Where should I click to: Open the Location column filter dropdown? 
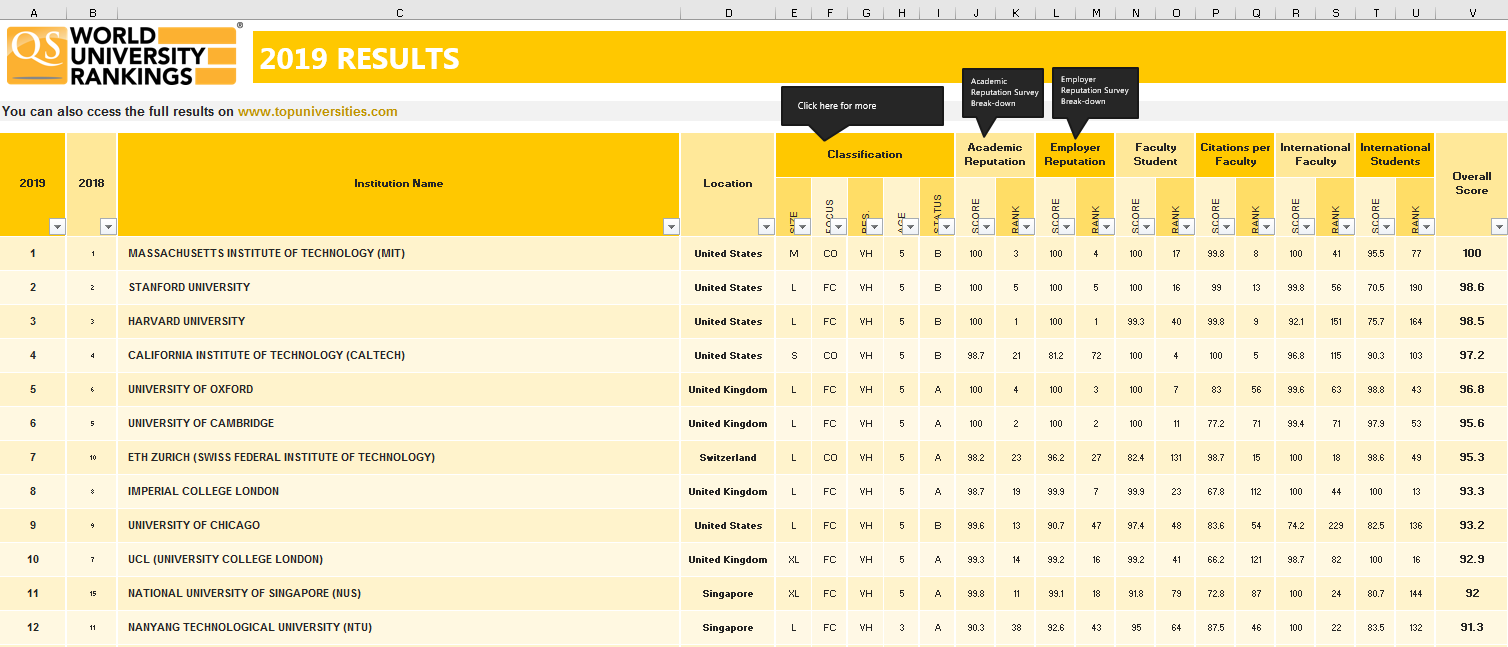(766, 227)
